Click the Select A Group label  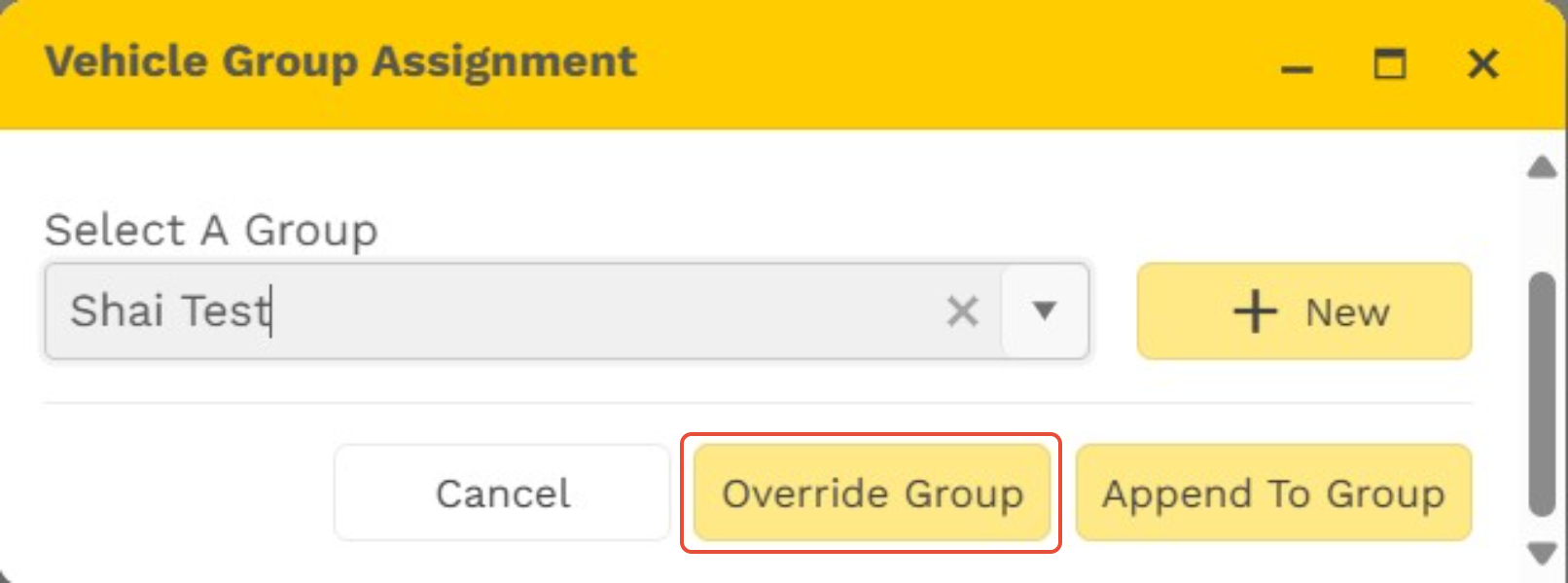pos(211,231)
